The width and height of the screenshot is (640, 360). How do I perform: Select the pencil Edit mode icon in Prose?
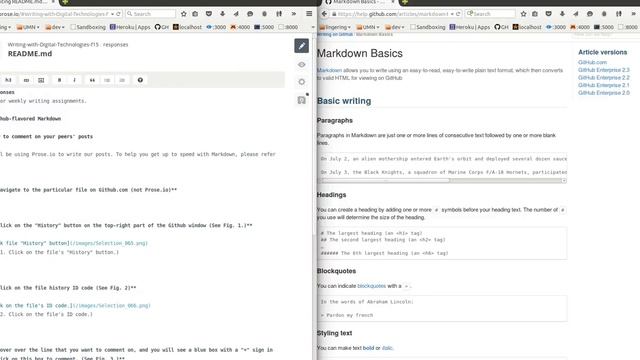click(x=302, y=46)
